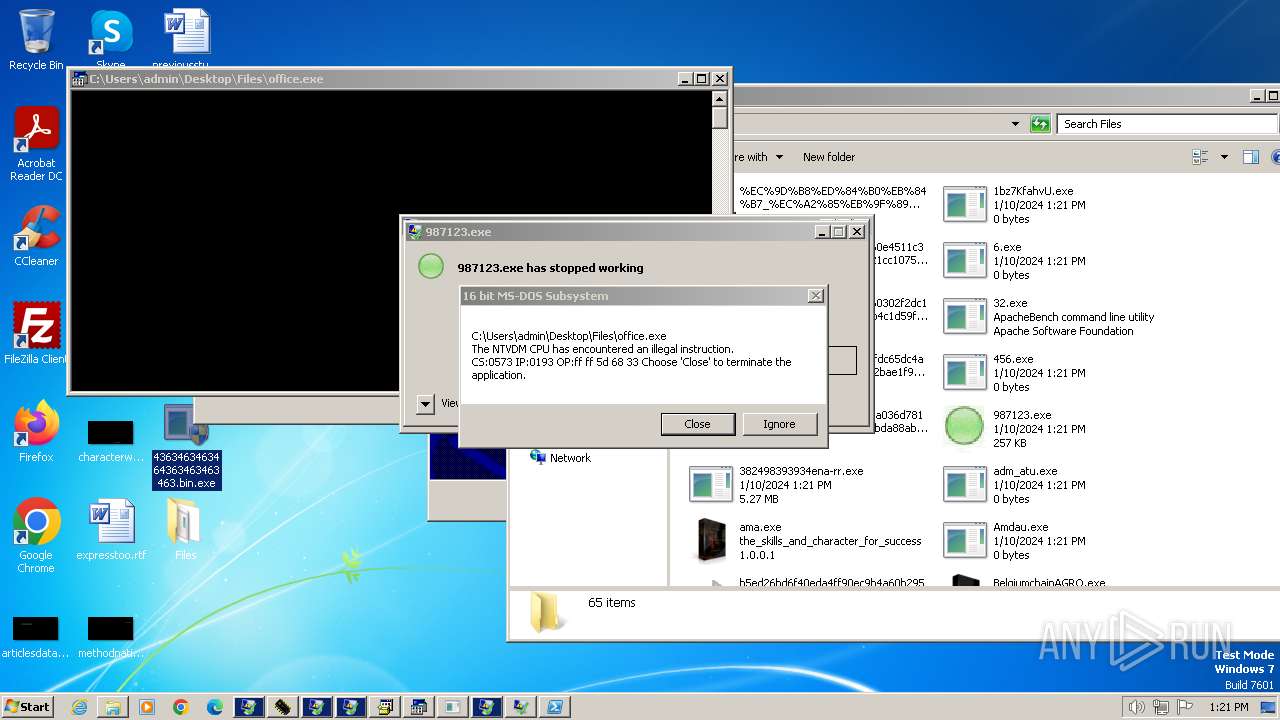The image size is (1280, 720).
Task: Click the network icon in system tray
Action: (1160, 707)
